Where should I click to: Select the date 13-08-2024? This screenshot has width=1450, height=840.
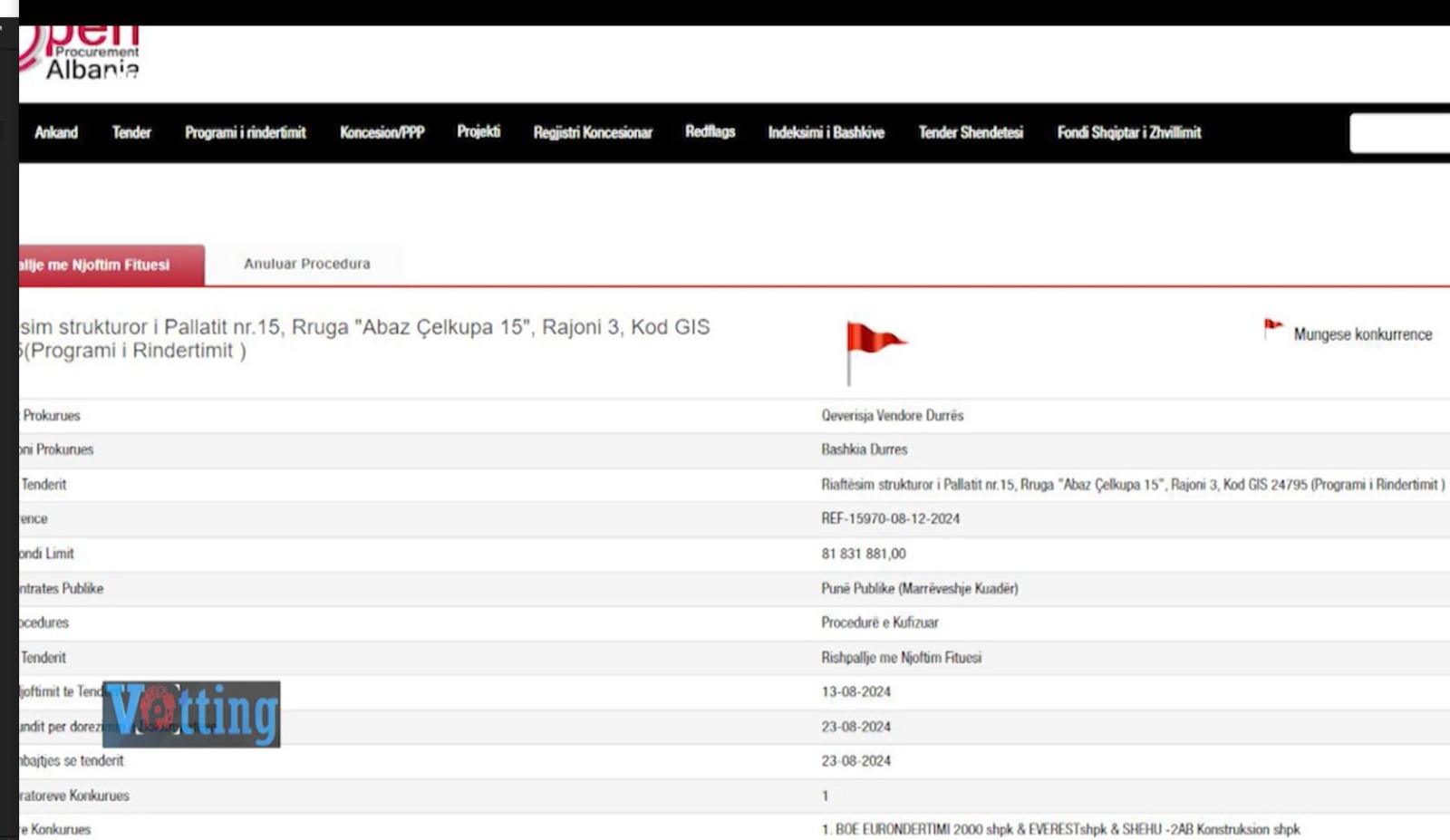tap(856, 691)
